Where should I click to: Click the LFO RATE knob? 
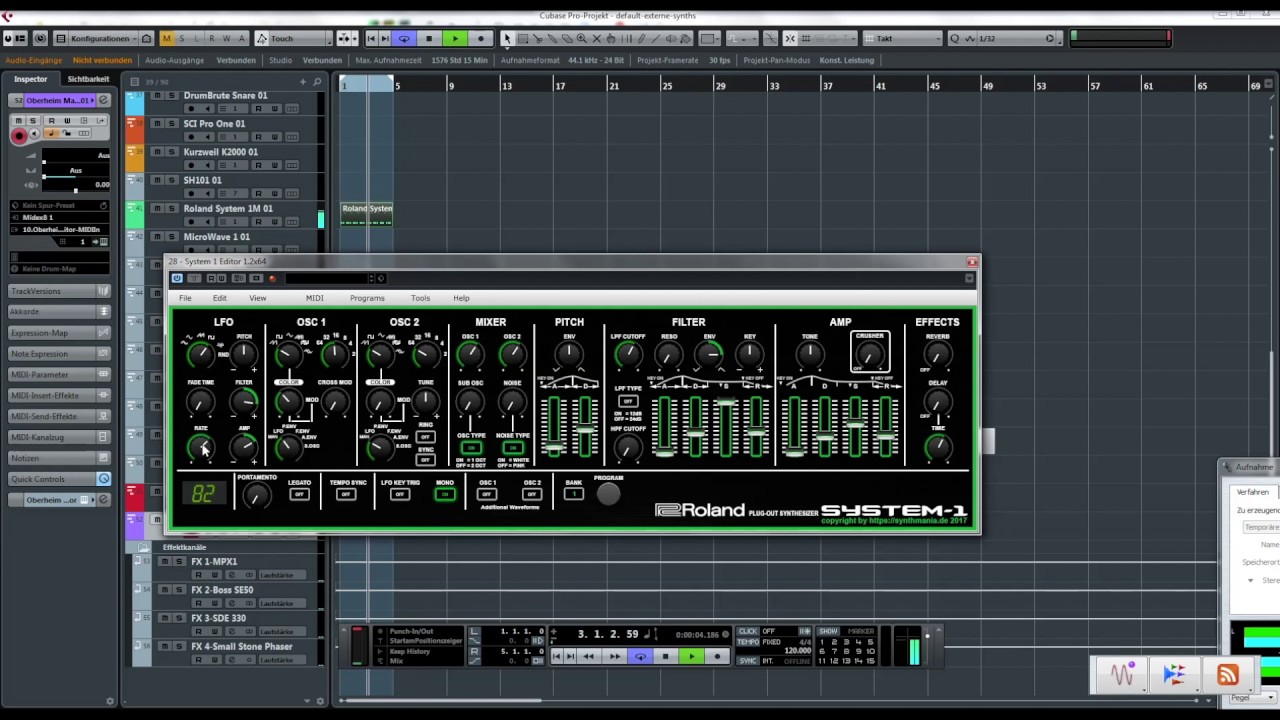coord(201,448)
